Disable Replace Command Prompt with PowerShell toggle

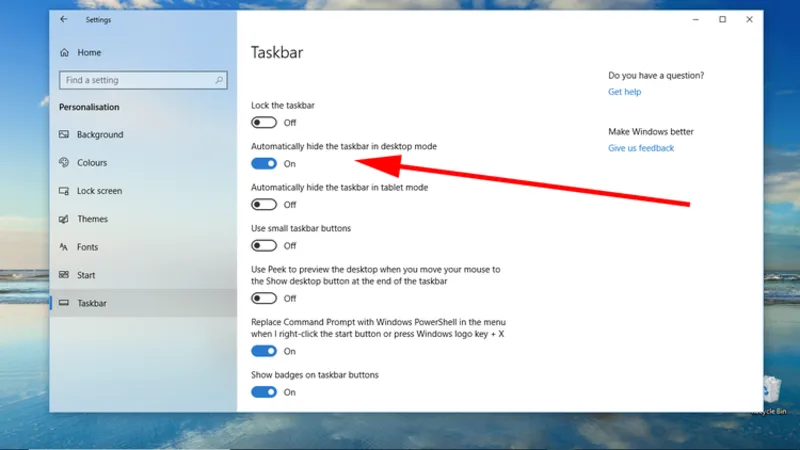[x=264, y=351]
